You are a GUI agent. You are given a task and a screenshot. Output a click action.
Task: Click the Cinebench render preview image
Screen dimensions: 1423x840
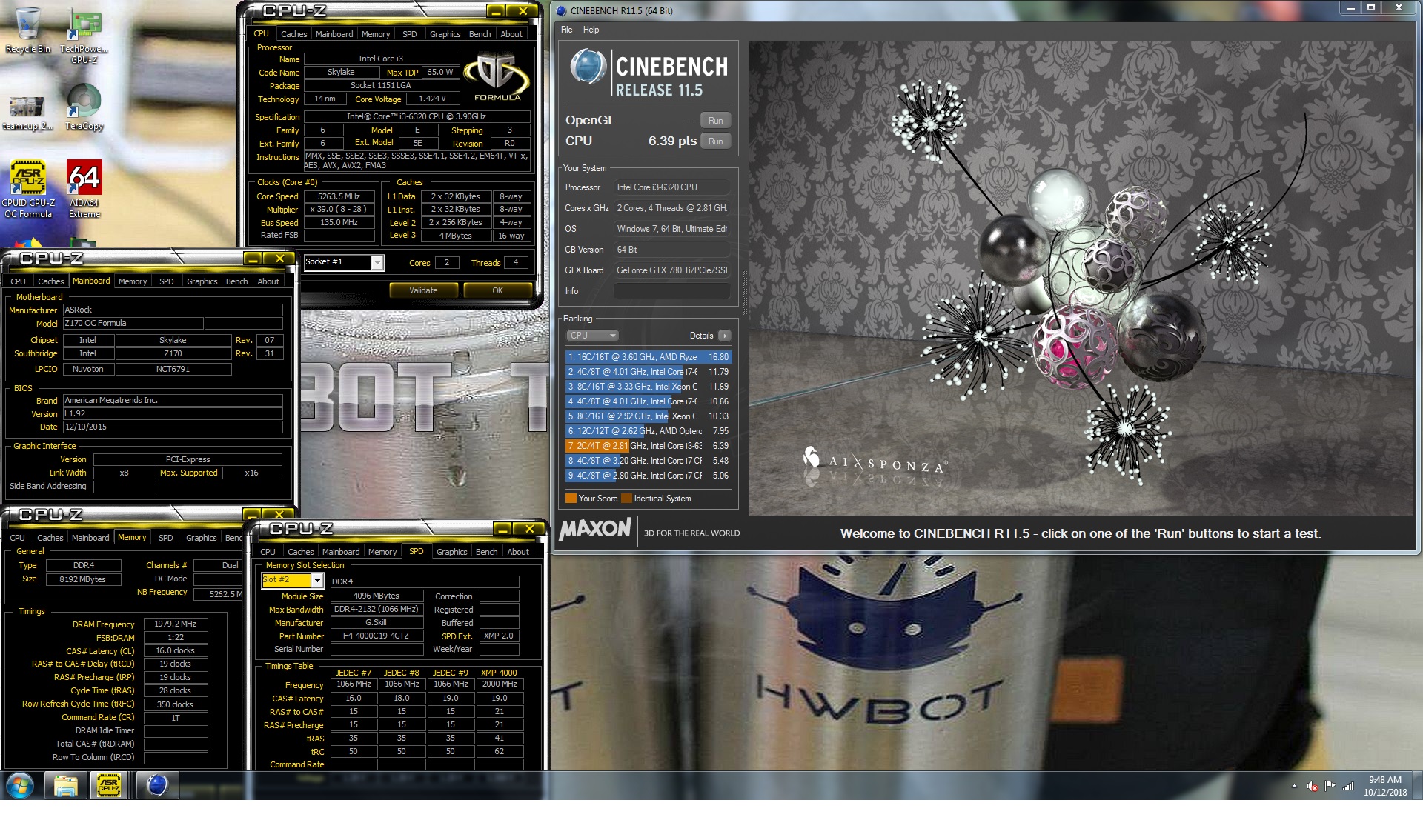click(1081, 278)
